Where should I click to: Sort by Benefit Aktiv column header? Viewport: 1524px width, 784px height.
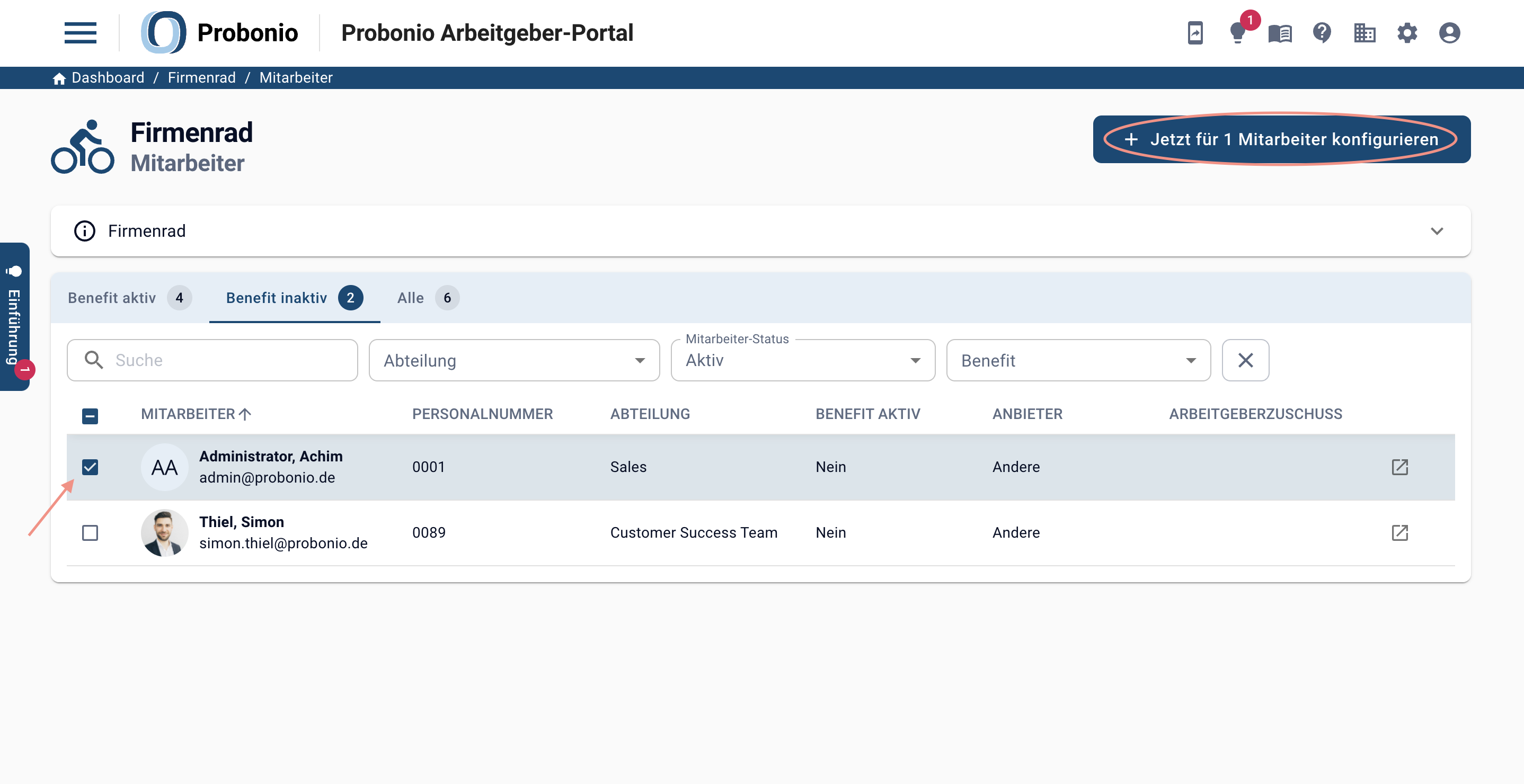[868, 414]
